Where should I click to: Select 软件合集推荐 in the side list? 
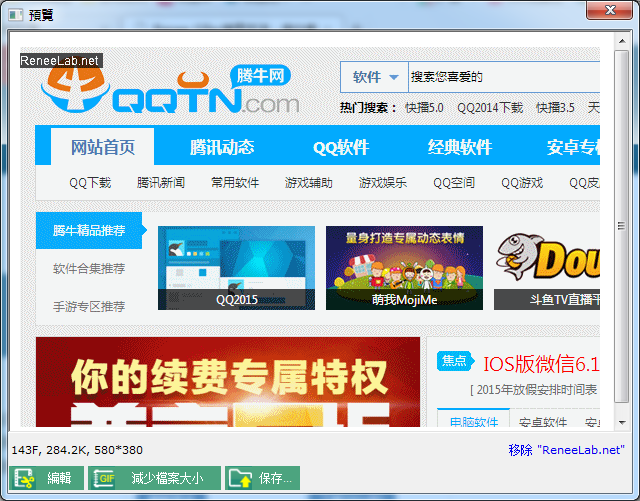[89, 268]
